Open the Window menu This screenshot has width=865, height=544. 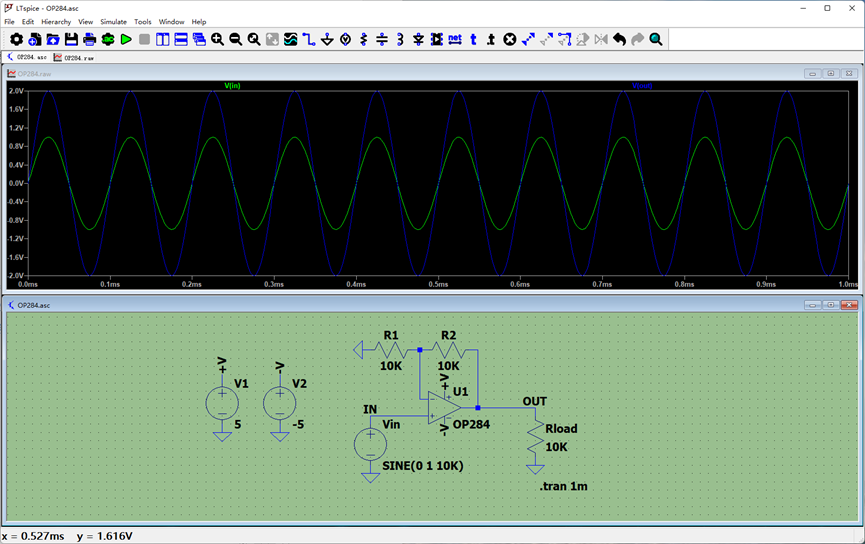(x=171, y=22)
